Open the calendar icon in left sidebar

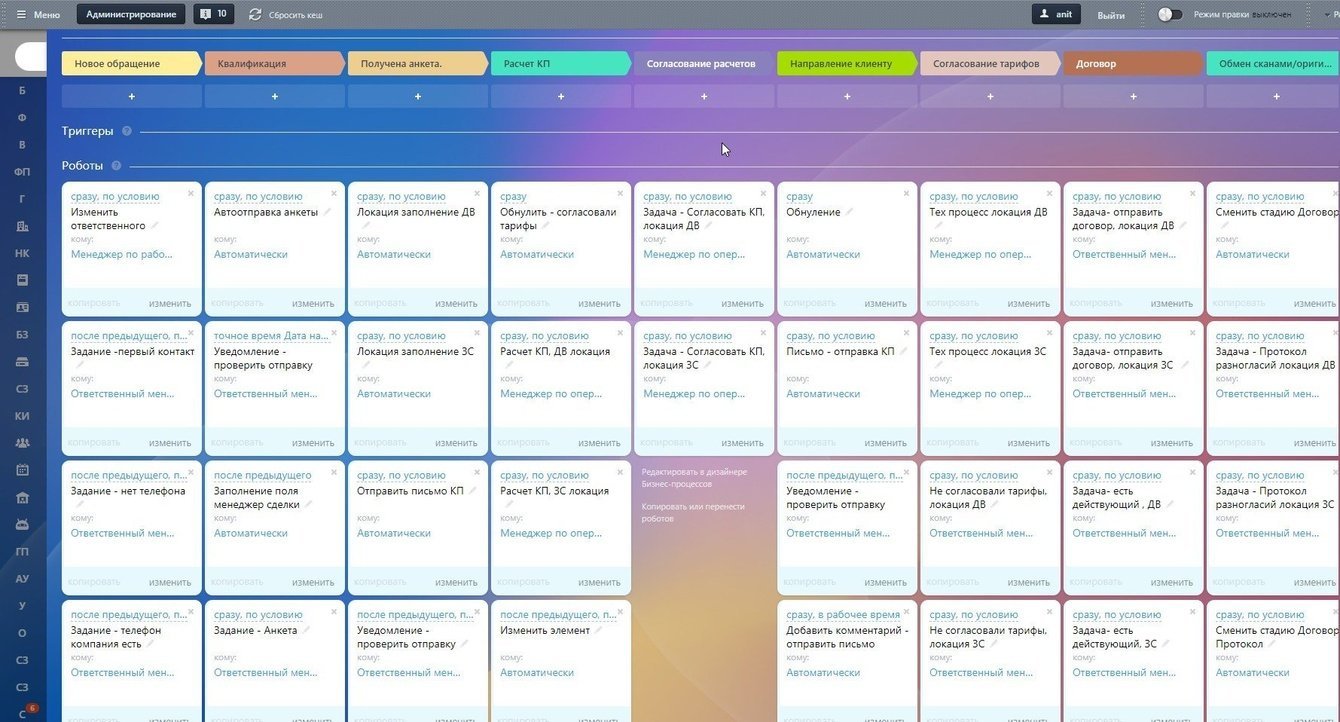[x=22, y=469]
